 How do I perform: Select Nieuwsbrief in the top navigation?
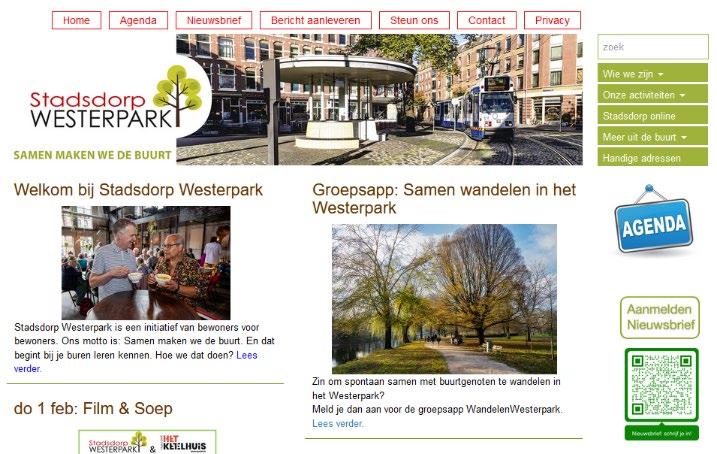point(214,20)
